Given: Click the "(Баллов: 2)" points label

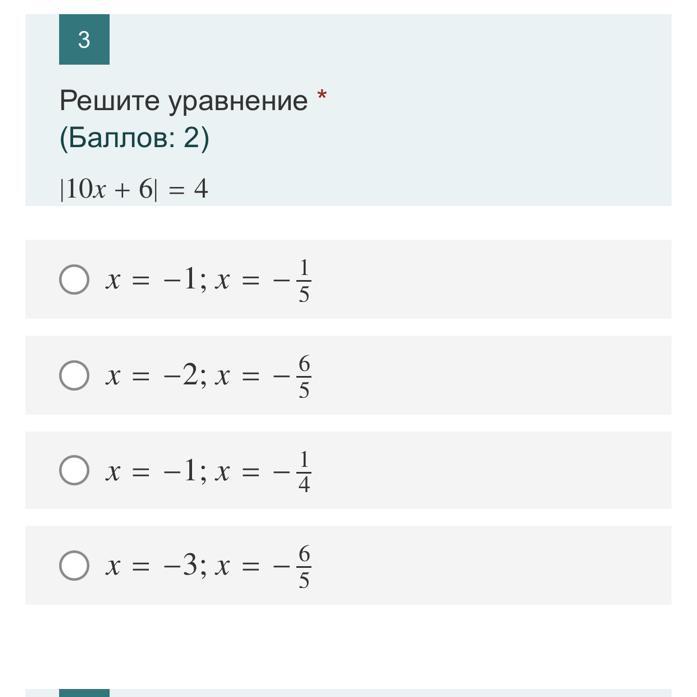Looking at the screenshot, I should pos(134,138).
